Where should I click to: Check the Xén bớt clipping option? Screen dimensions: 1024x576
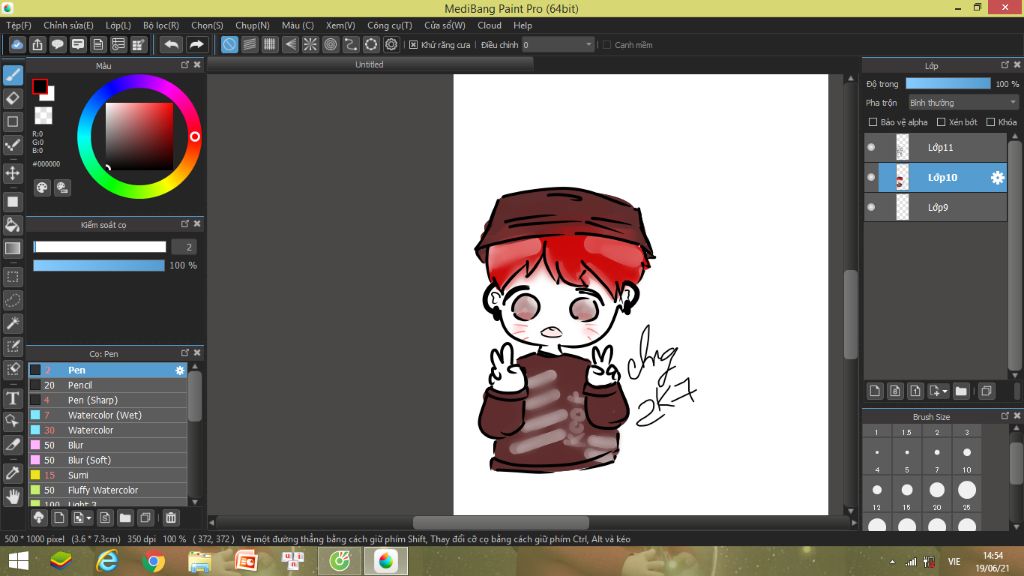pos(941,122)
